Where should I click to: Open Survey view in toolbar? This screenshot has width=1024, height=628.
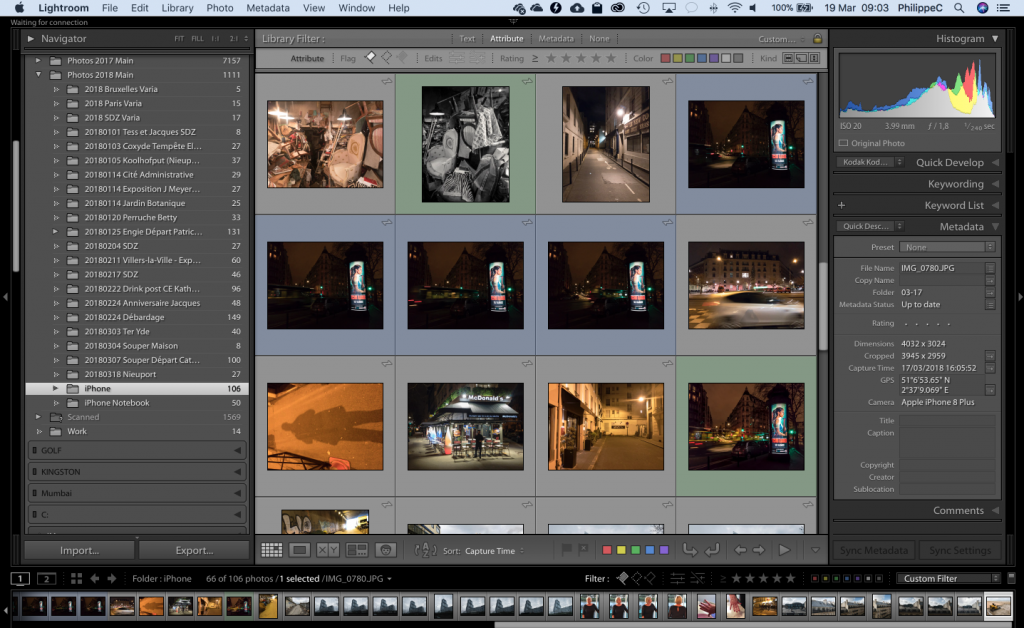coord(357,550)
